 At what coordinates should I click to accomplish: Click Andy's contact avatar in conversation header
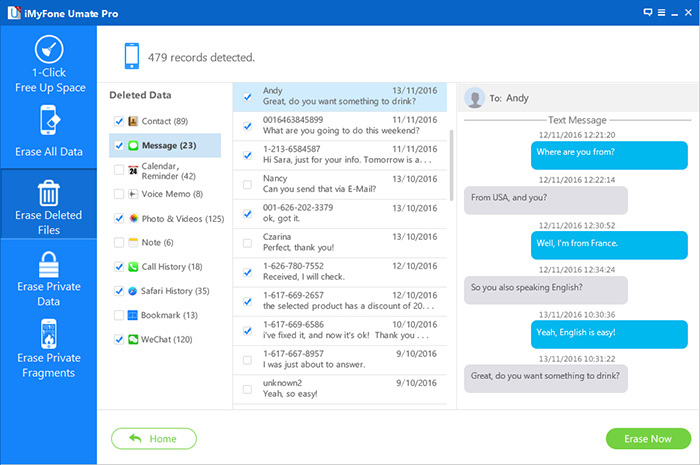coord(475,99)
